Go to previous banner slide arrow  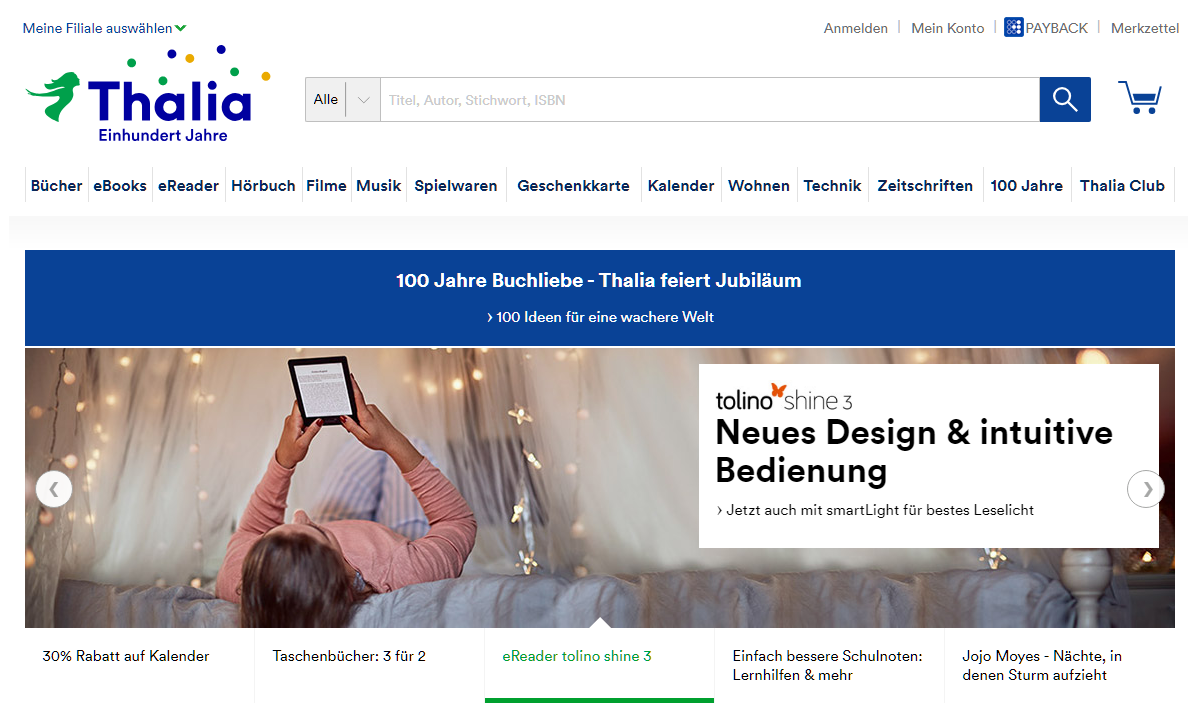tap(54, 489)
